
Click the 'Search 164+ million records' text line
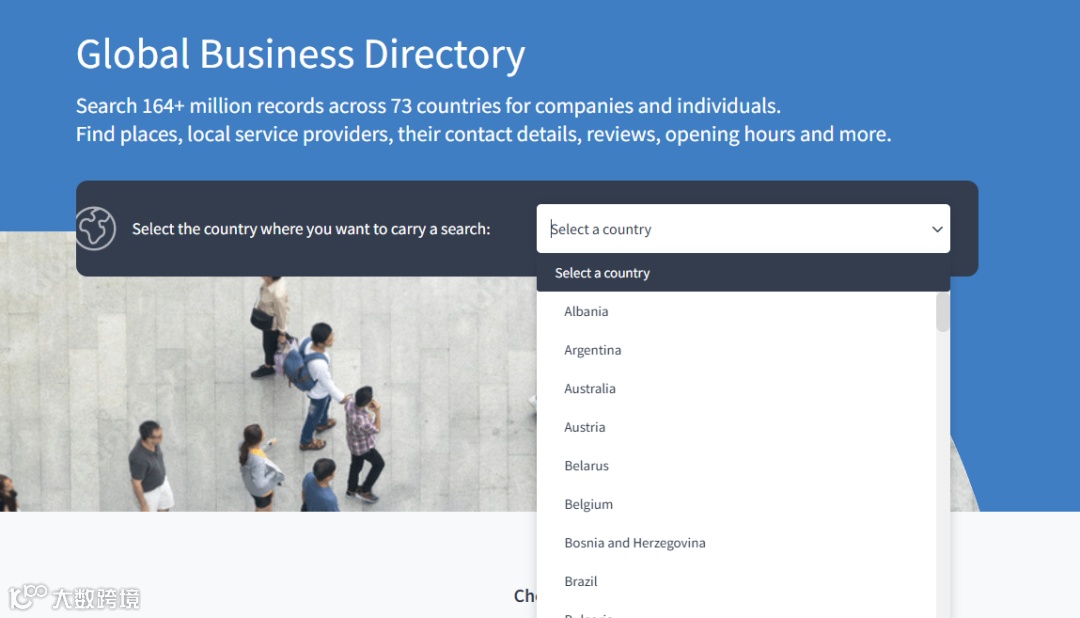(428, 105)
